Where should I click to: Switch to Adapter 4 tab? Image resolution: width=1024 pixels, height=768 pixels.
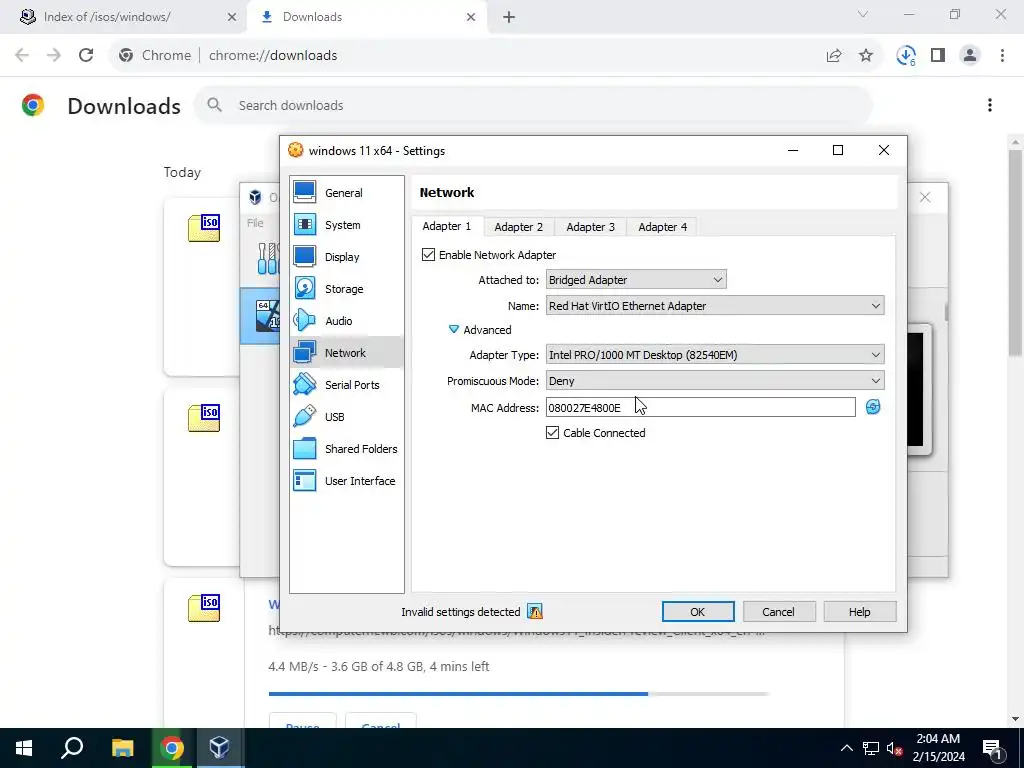pos(662,227)
